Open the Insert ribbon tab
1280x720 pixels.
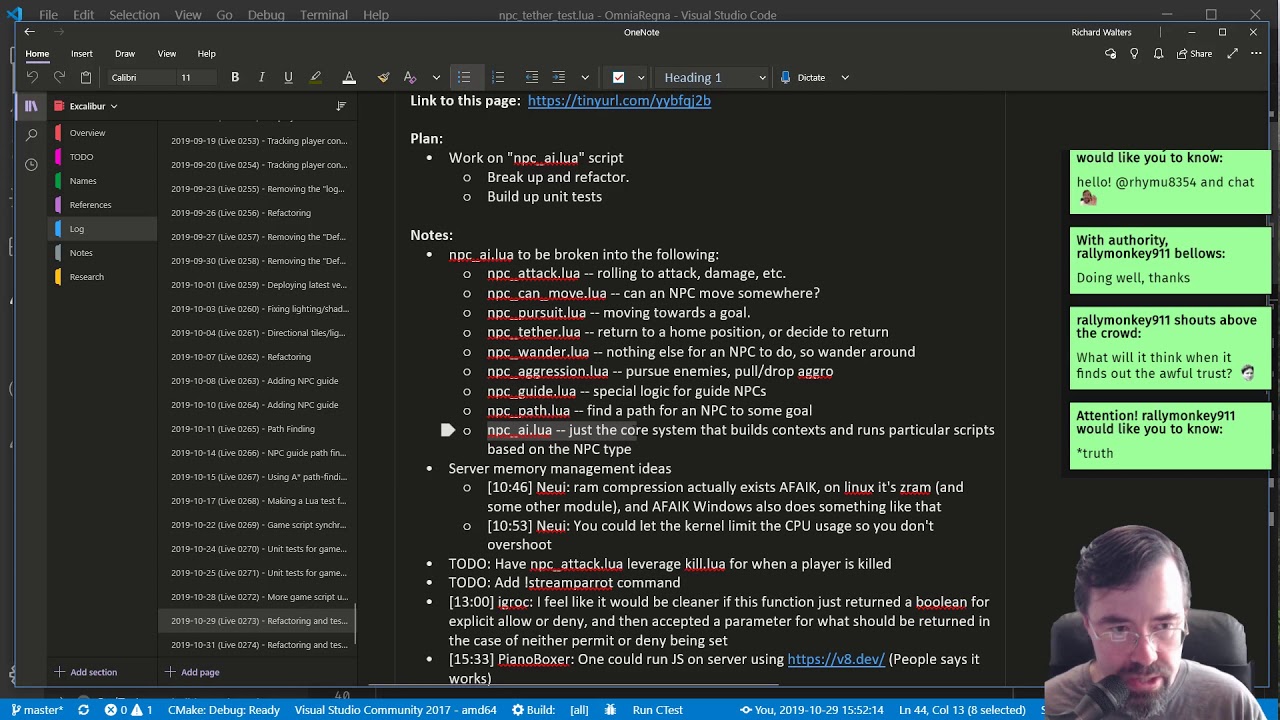[82, 53]
